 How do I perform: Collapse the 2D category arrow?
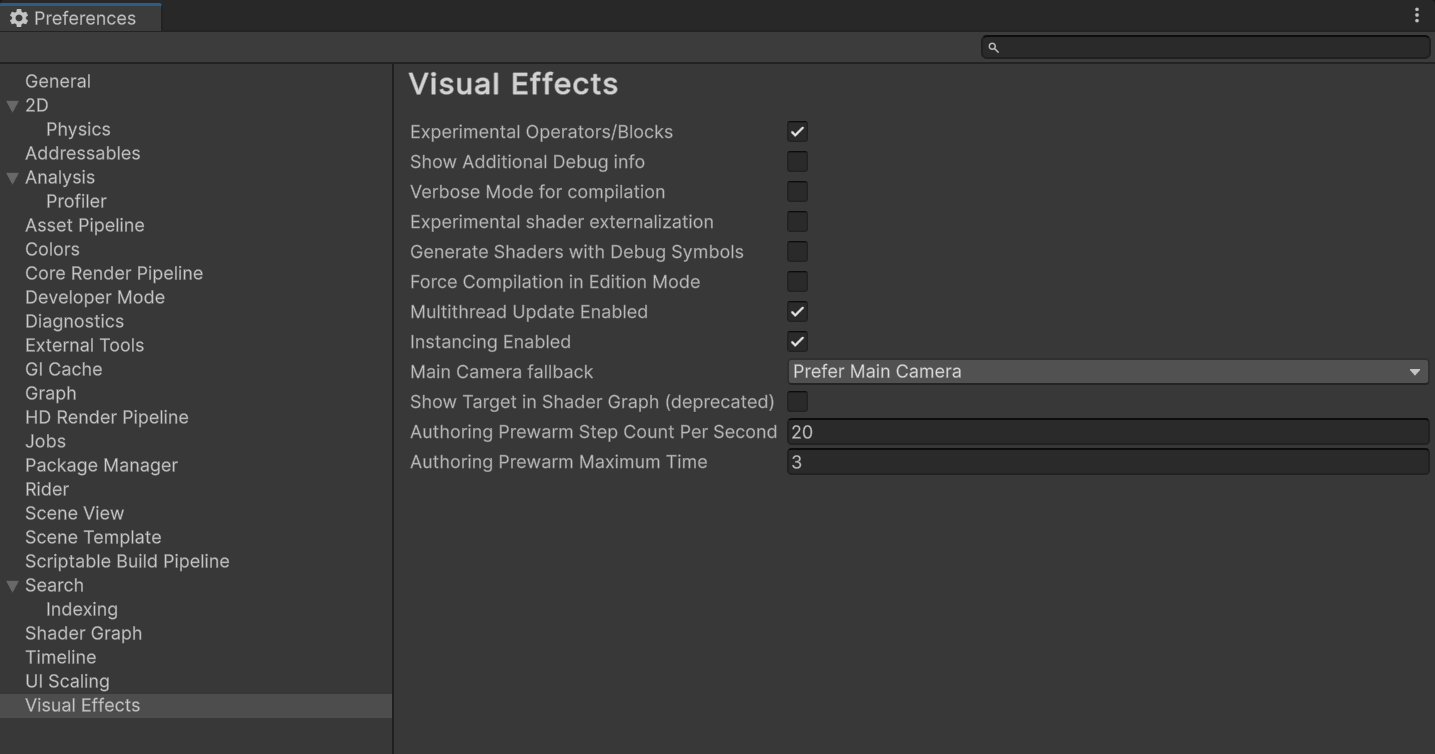click(x=12, y=106)
